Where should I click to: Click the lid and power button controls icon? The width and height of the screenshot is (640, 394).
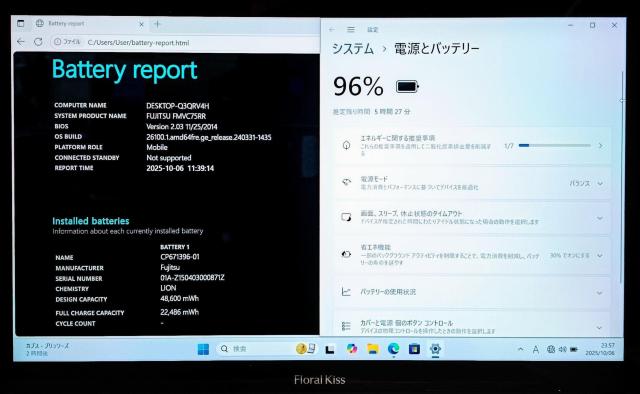pos(346,326)
